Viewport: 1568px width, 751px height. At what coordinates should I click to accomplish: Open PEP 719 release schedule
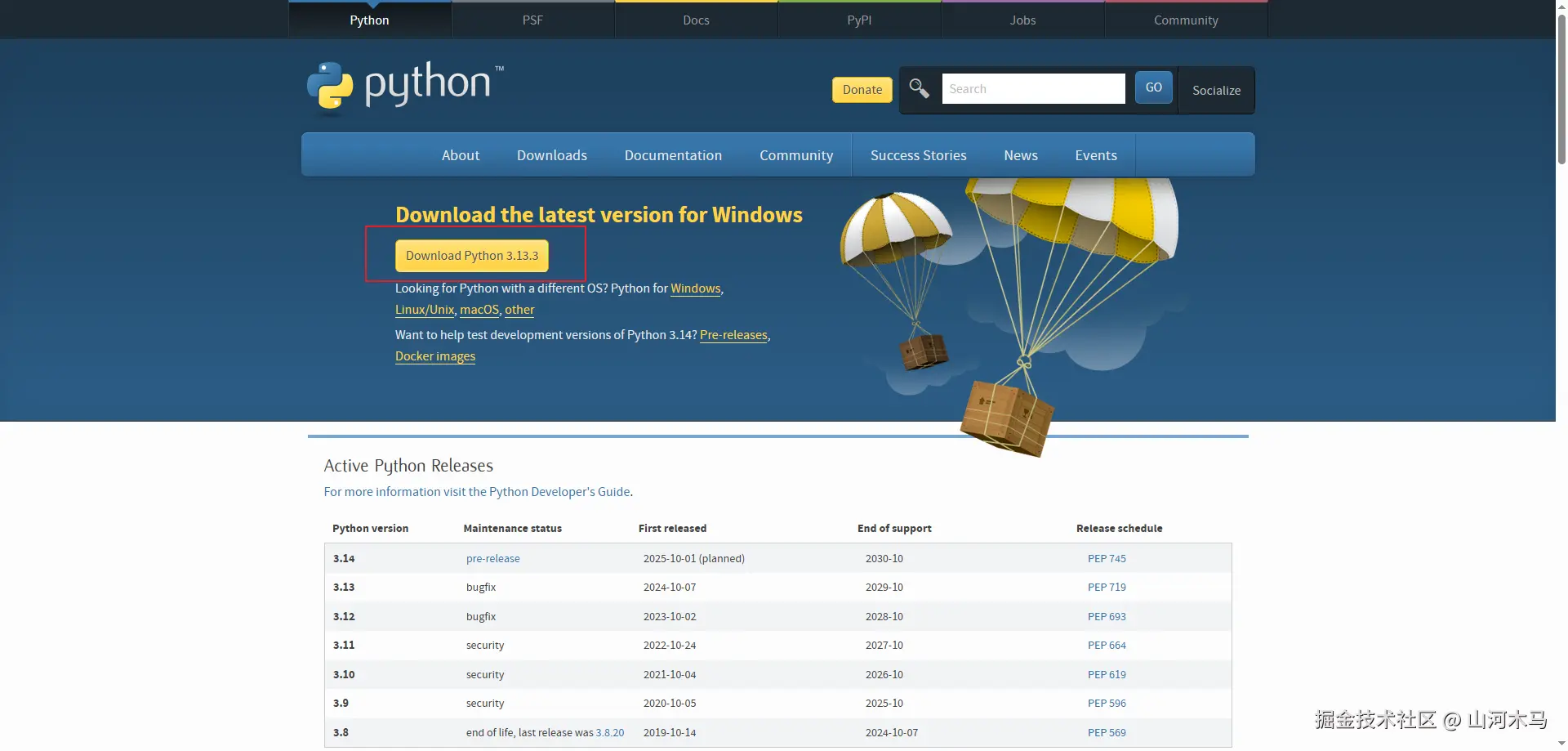[1107, 588]
